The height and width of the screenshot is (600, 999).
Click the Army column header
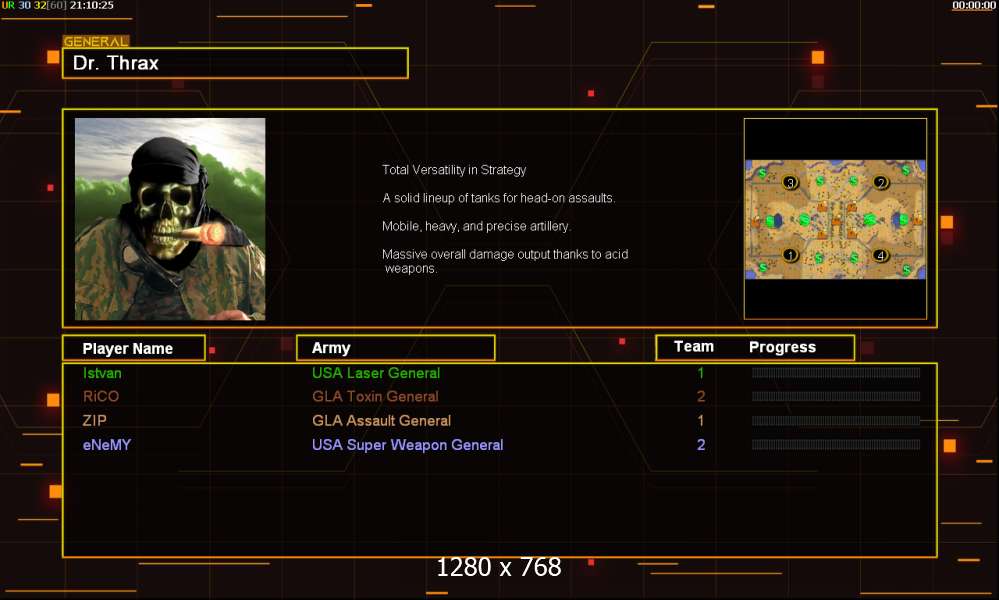(396, 348)
